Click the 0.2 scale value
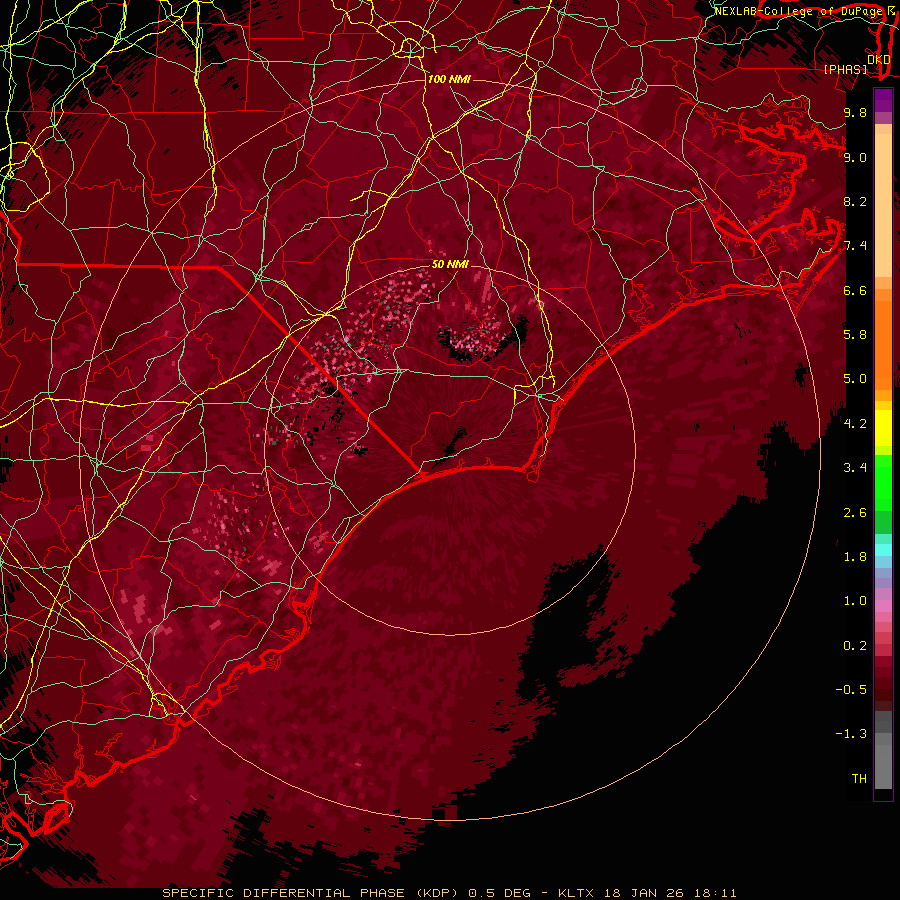Screen dimensions: 900x900 tap(855, 646)
